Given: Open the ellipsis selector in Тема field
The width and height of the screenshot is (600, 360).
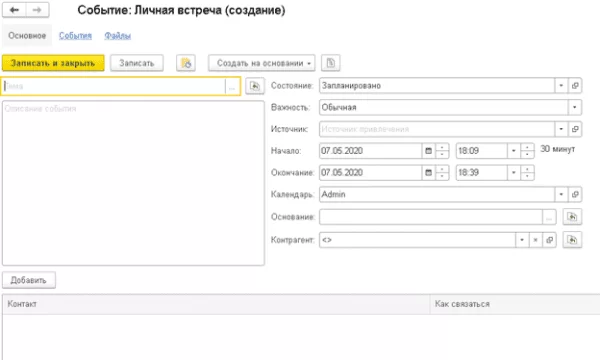Looking at the screenshot, I should click(x=232, y=86).
